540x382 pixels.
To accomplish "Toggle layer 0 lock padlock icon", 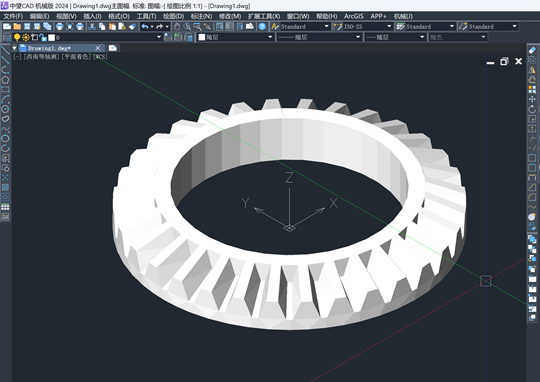I will 43,37.
